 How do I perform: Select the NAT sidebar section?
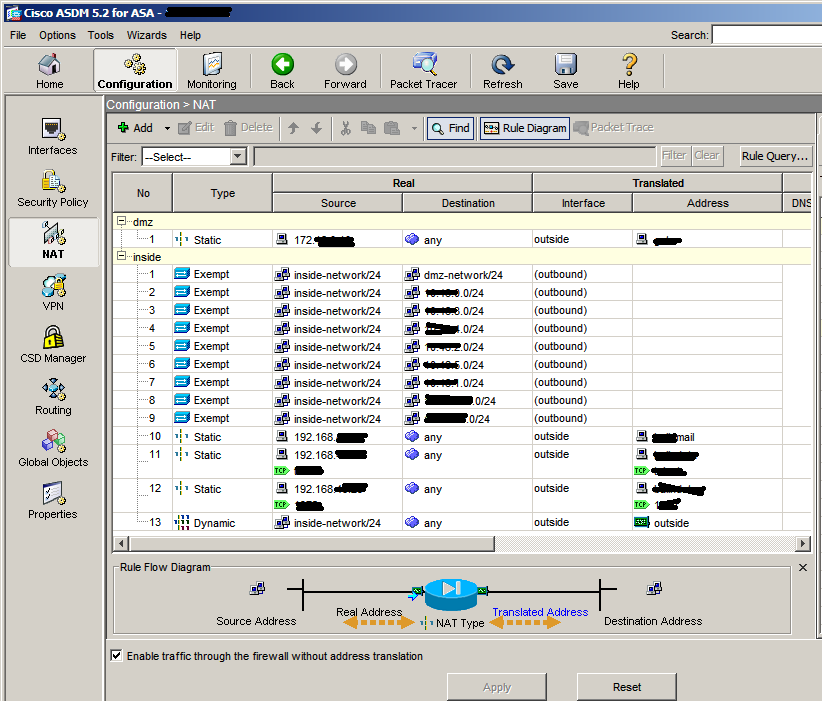pyautogui.click(x=53, y=241)
